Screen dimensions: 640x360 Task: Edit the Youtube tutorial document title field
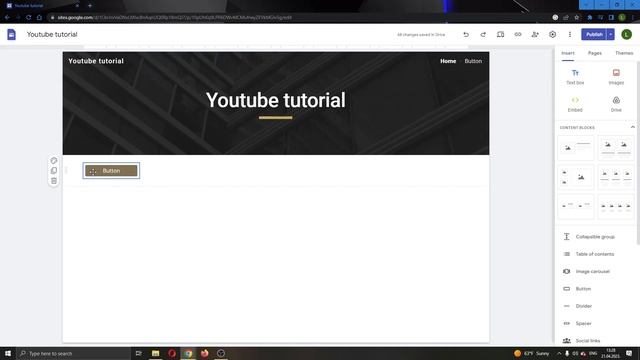(x=52, y=35)
